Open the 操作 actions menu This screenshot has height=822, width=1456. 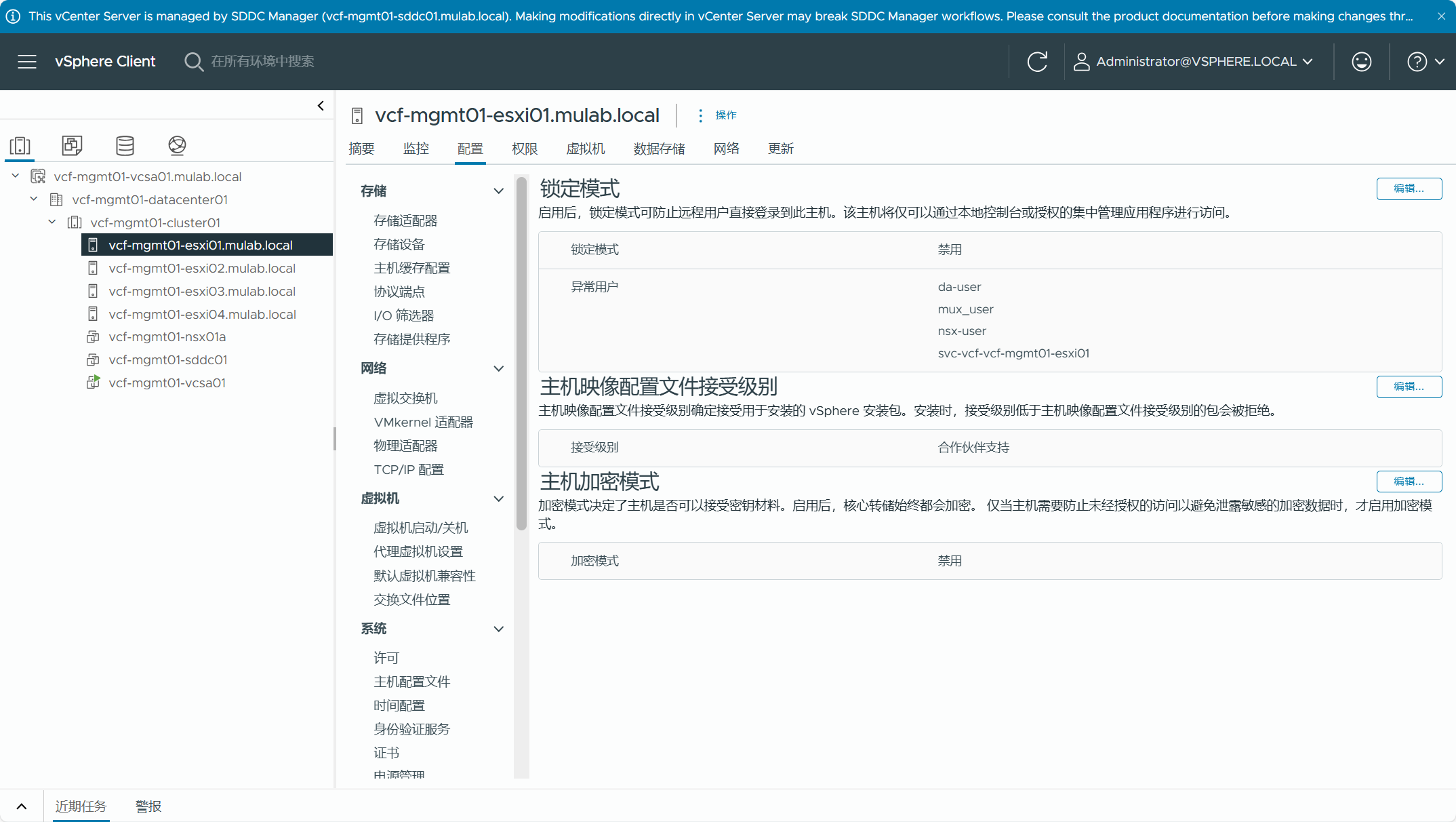pos(718,115)
